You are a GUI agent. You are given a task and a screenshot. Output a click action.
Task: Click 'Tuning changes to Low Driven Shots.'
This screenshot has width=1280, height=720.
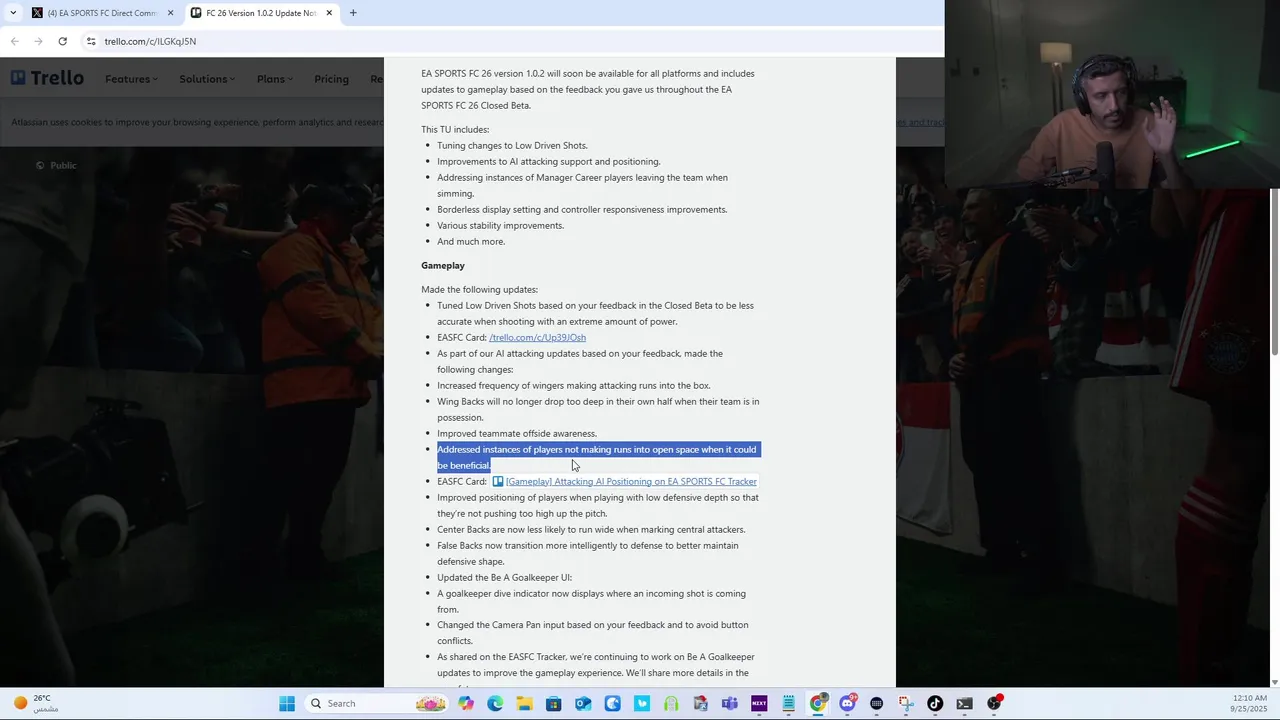pyautogui.click(x=512, y=145)
